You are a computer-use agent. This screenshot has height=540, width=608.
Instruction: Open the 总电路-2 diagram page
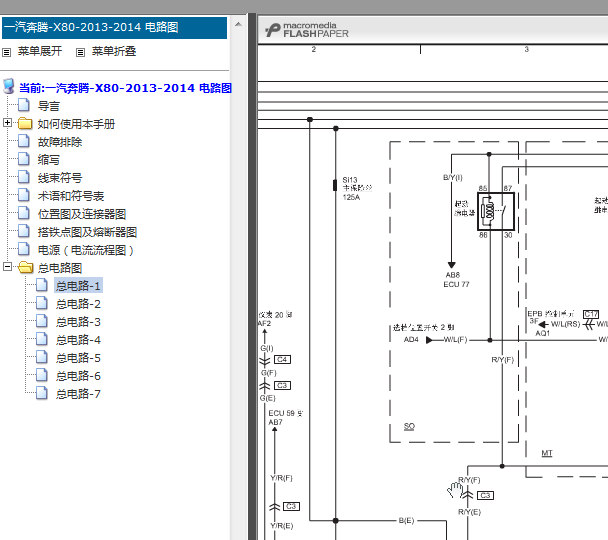point(78,304)
